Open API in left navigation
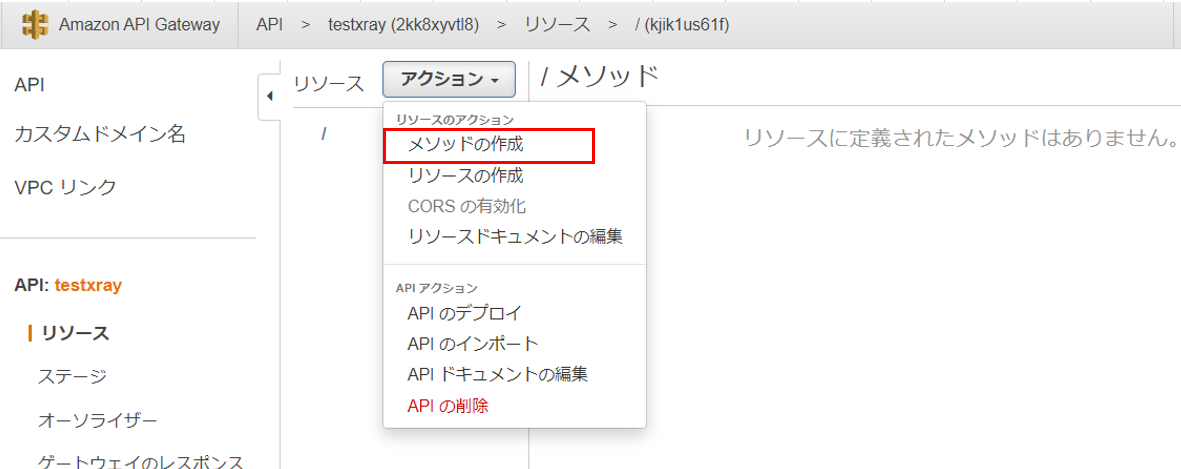The width and height of the screenshot is (1181, 469). pyautogui.click(x=29, y=86)
